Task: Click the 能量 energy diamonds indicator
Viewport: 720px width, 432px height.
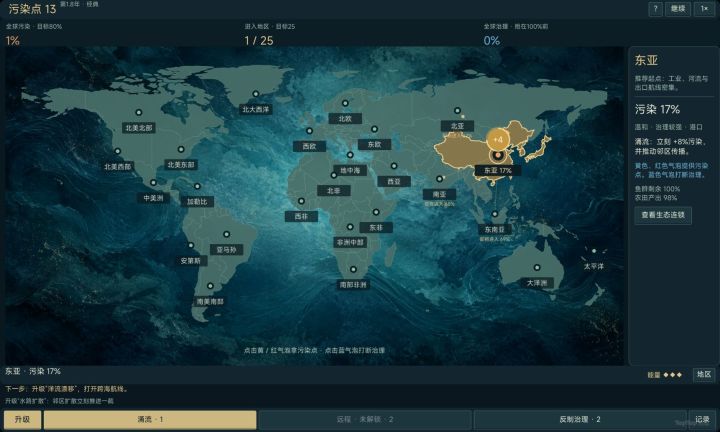Action: [664, 375]
